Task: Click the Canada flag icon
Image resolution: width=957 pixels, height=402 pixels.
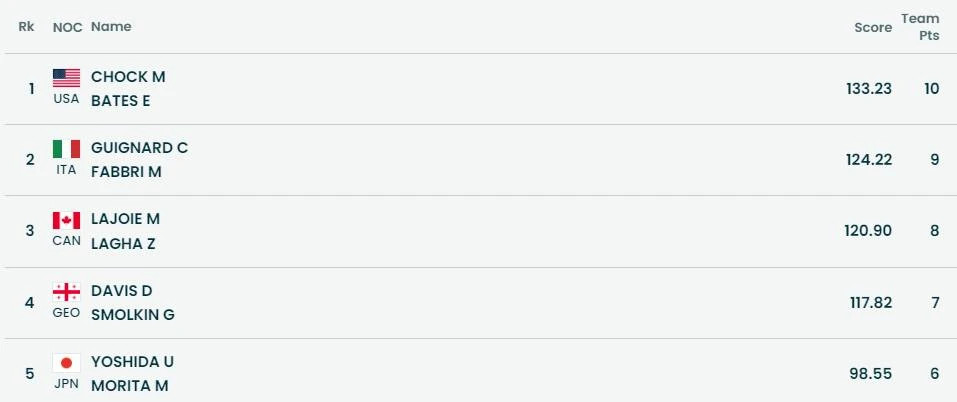Action: 66,220
